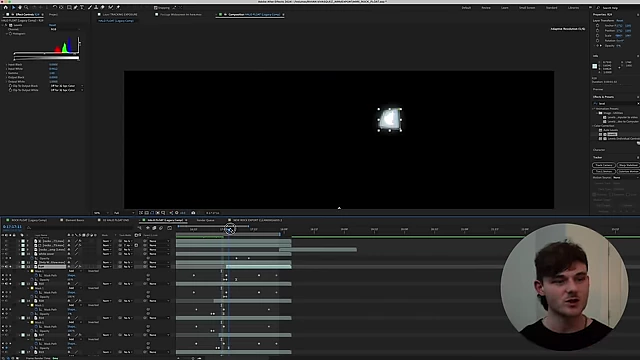Open Clip To Output Black dropdown

[67, 86]
